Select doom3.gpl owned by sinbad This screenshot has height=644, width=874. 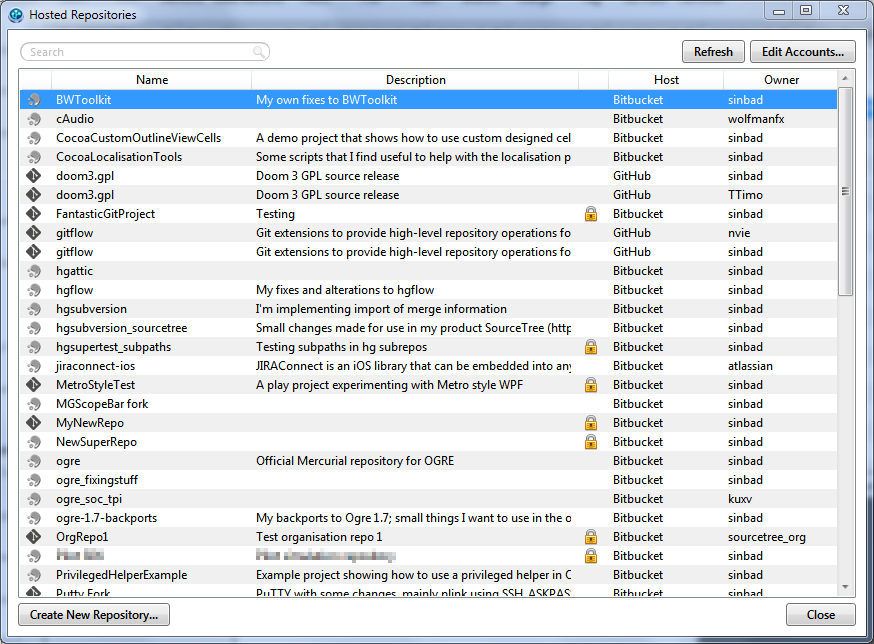click(85, 176)
